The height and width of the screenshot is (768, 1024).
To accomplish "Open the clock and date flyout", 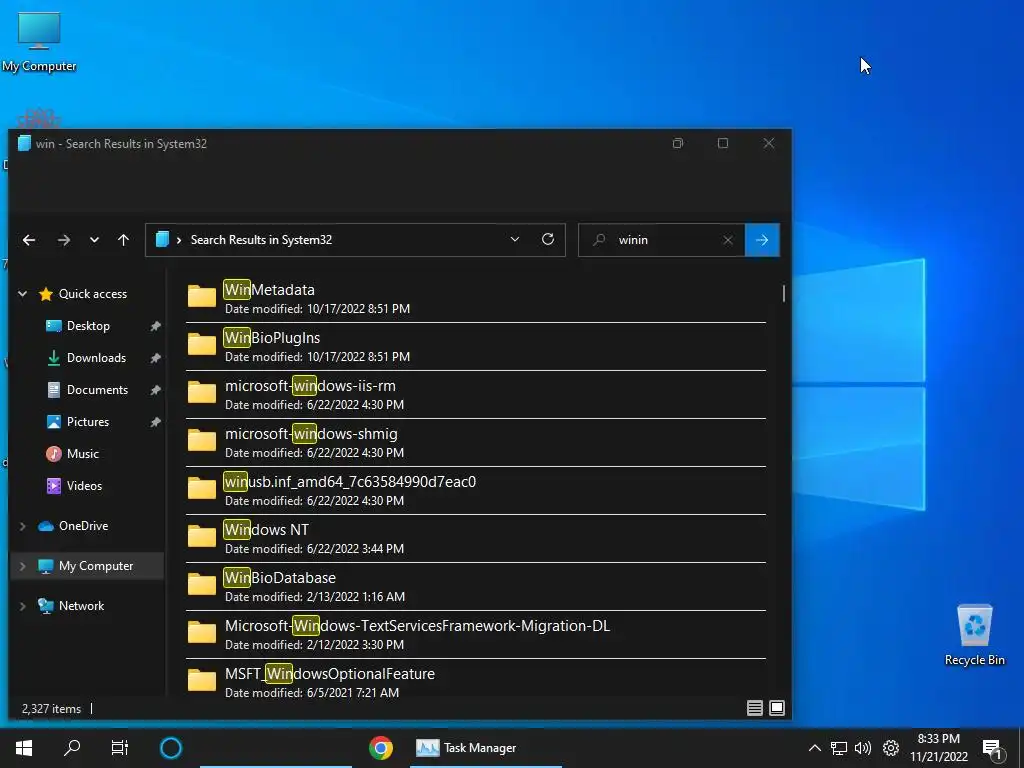I will click(x=939, y=748).
